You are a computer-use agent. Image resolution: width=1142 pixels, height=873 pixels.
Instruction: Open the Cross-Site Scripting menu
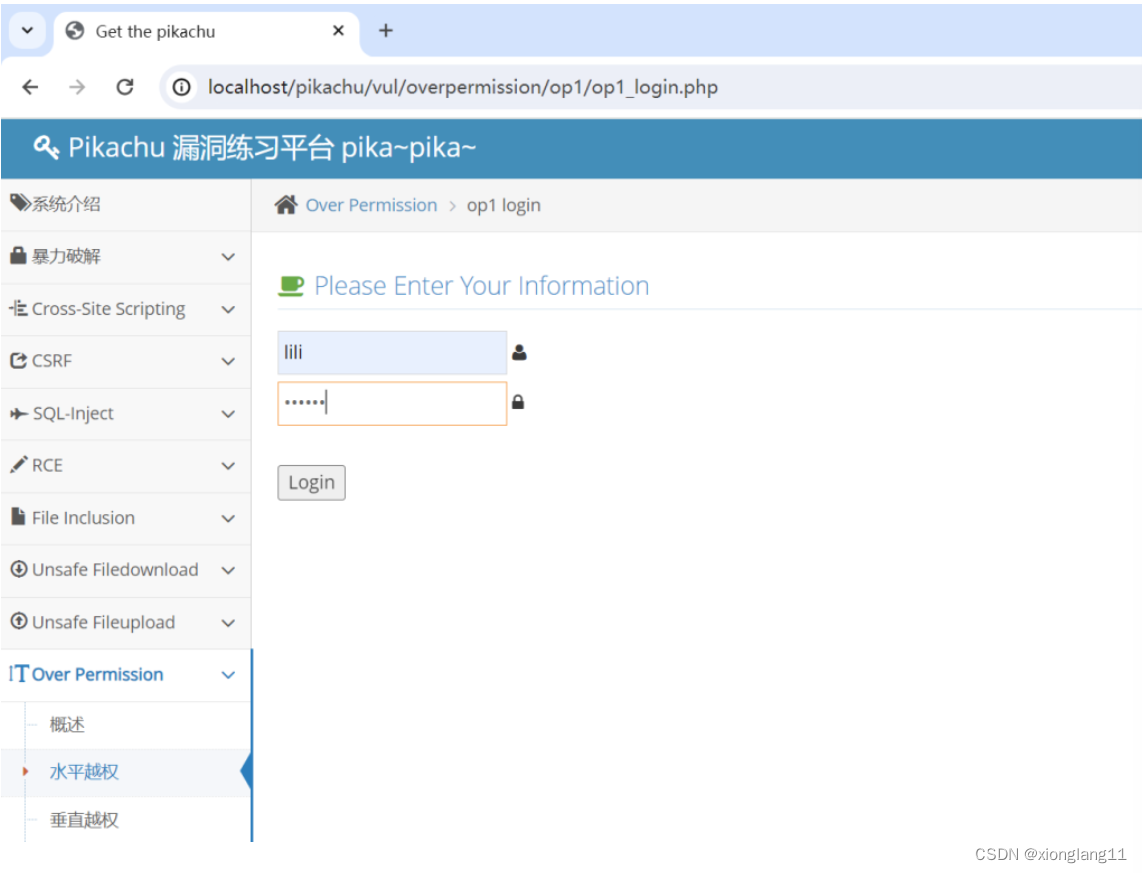(x=126, y=309)
